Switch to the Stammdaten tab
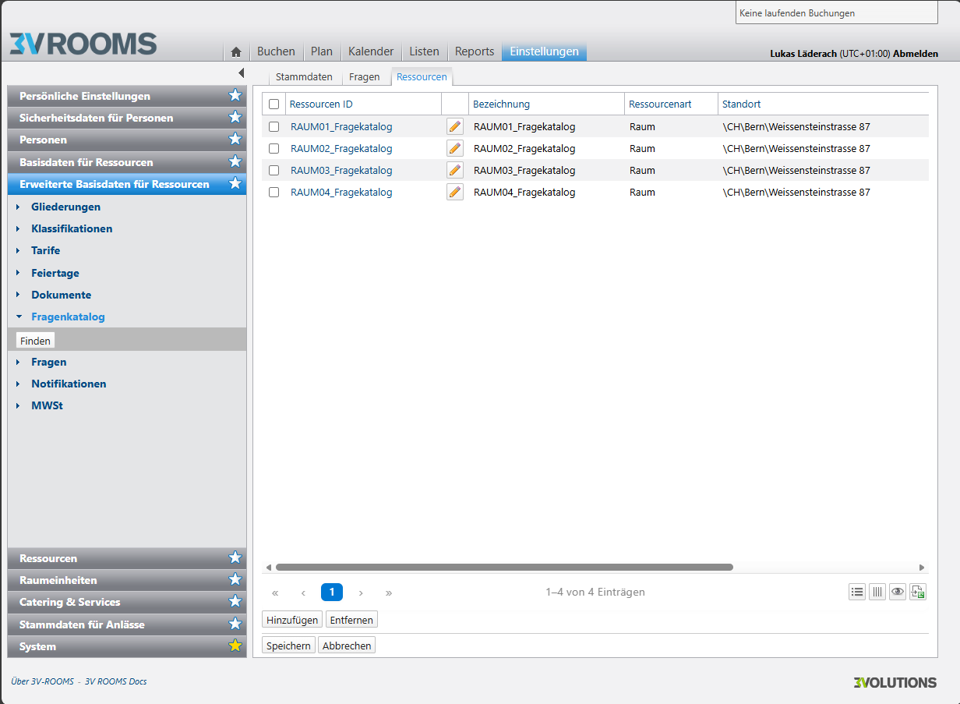Image resolution: width=960 pixels, height=704 pixels. 304,77
